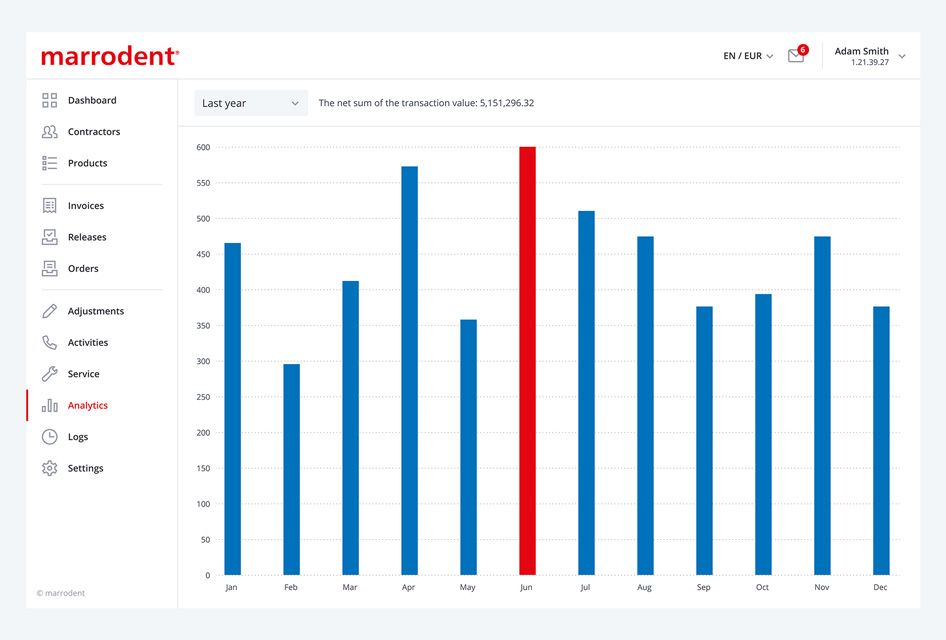The width and height of the screenshot is (946, 640).
Task: Open the mail notifications envelope icon
Action: coord(796,56)
